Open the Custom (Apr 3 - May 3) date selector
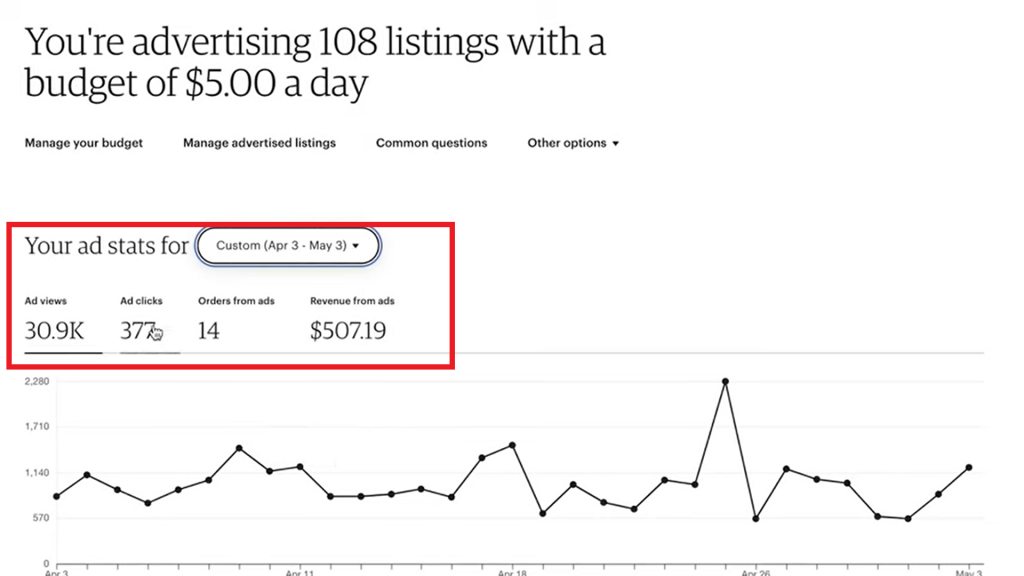This screenshot has height=576, width=1024. click(288, 246)
